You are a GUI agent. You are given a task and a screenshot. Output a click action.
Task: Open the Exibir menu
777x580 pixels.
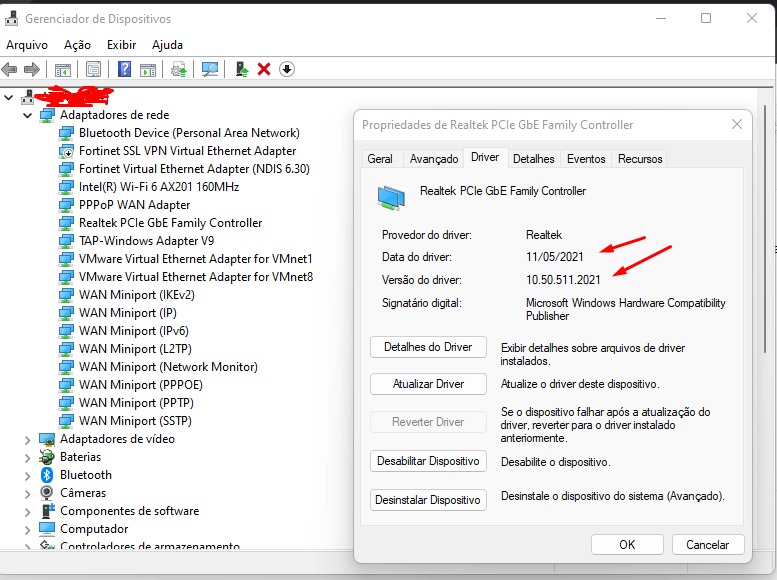click(121, 45)
